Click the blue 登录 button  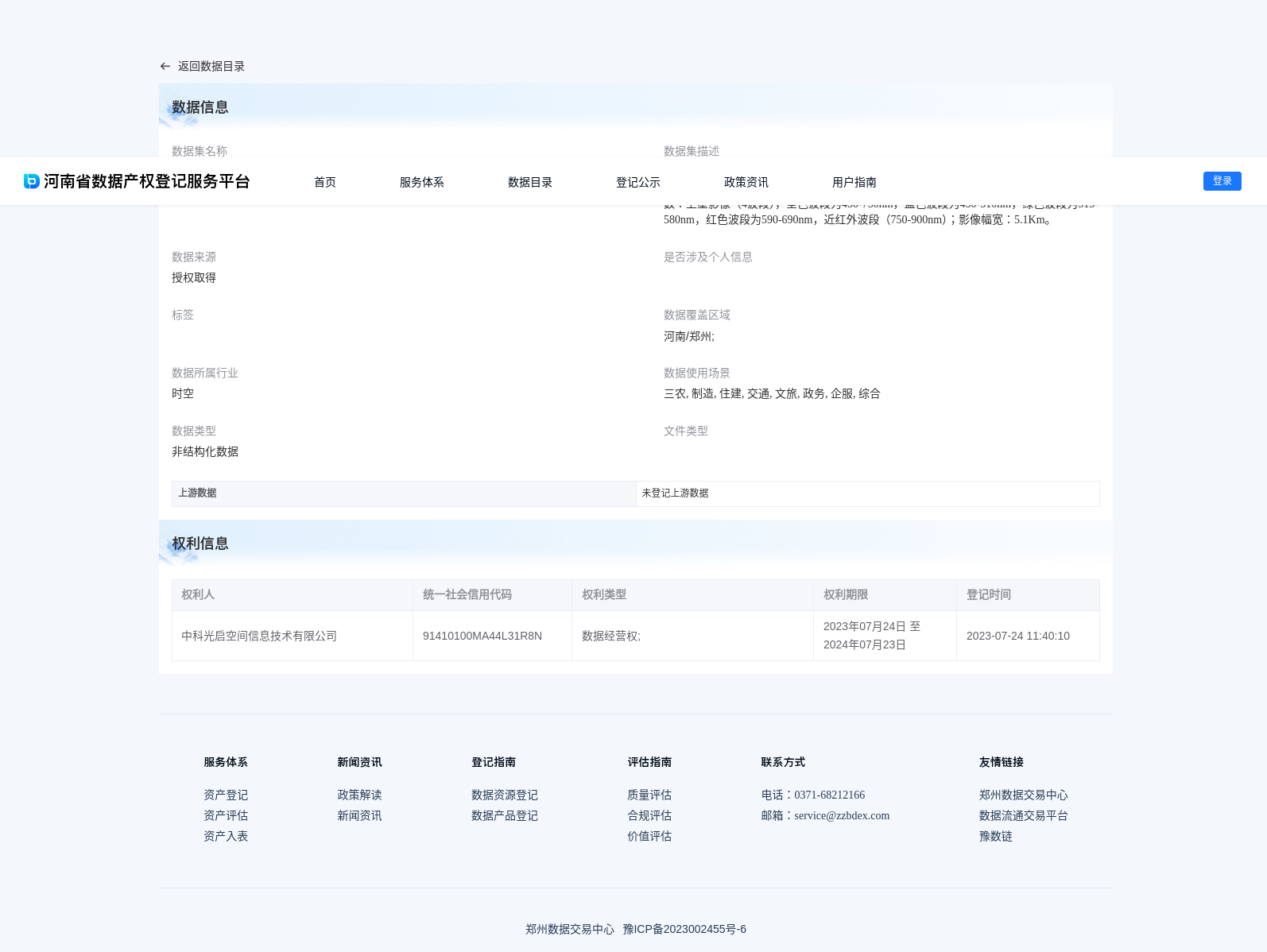pyautogui.click(x=1222, y=181)
